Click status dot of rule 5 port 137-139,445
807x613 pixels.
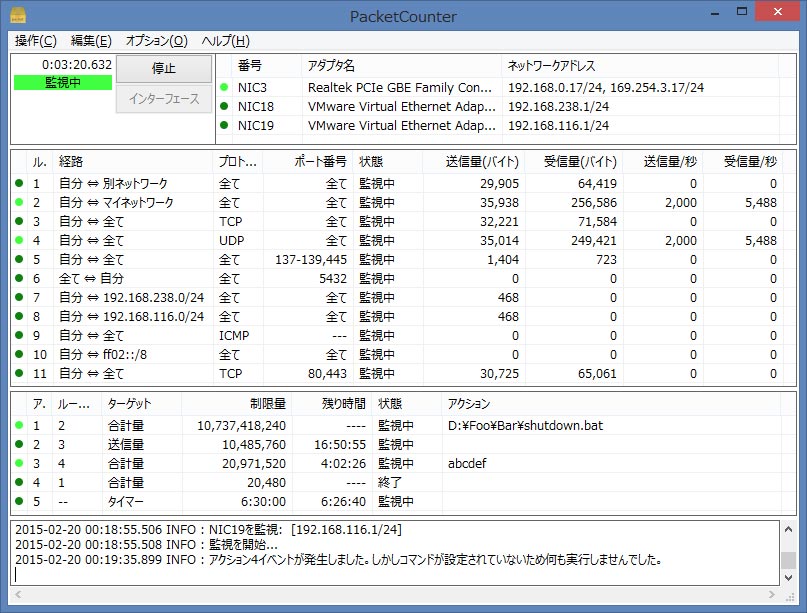(19, 259)
